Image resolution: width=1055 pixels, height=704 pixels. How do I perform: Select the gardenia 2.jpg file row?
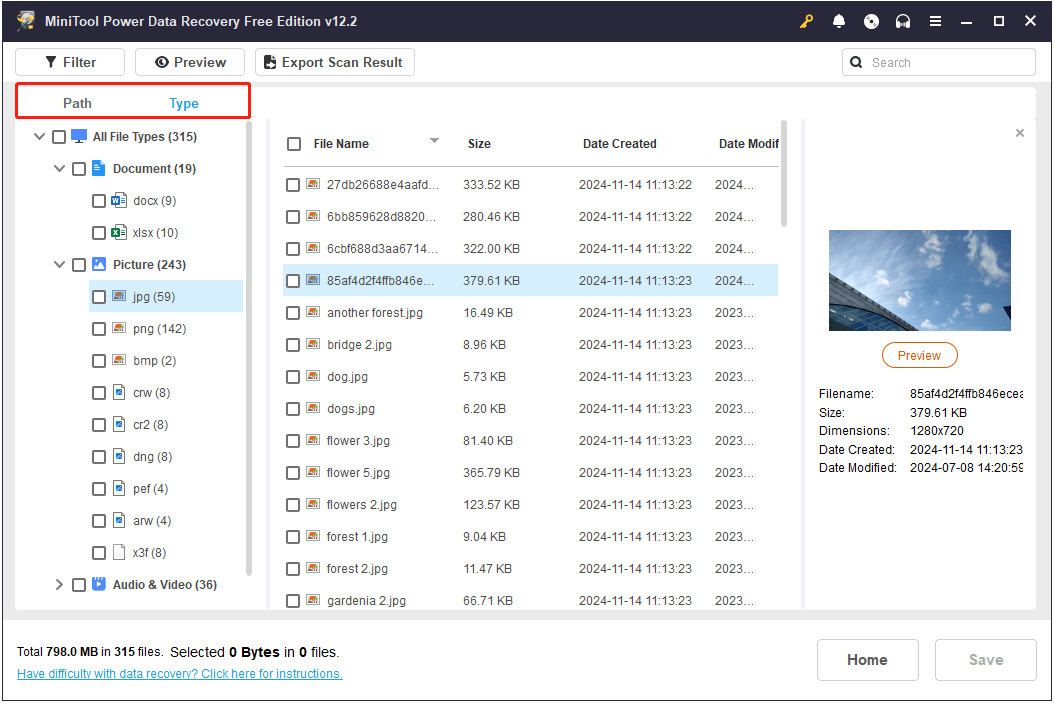[530, 600]
